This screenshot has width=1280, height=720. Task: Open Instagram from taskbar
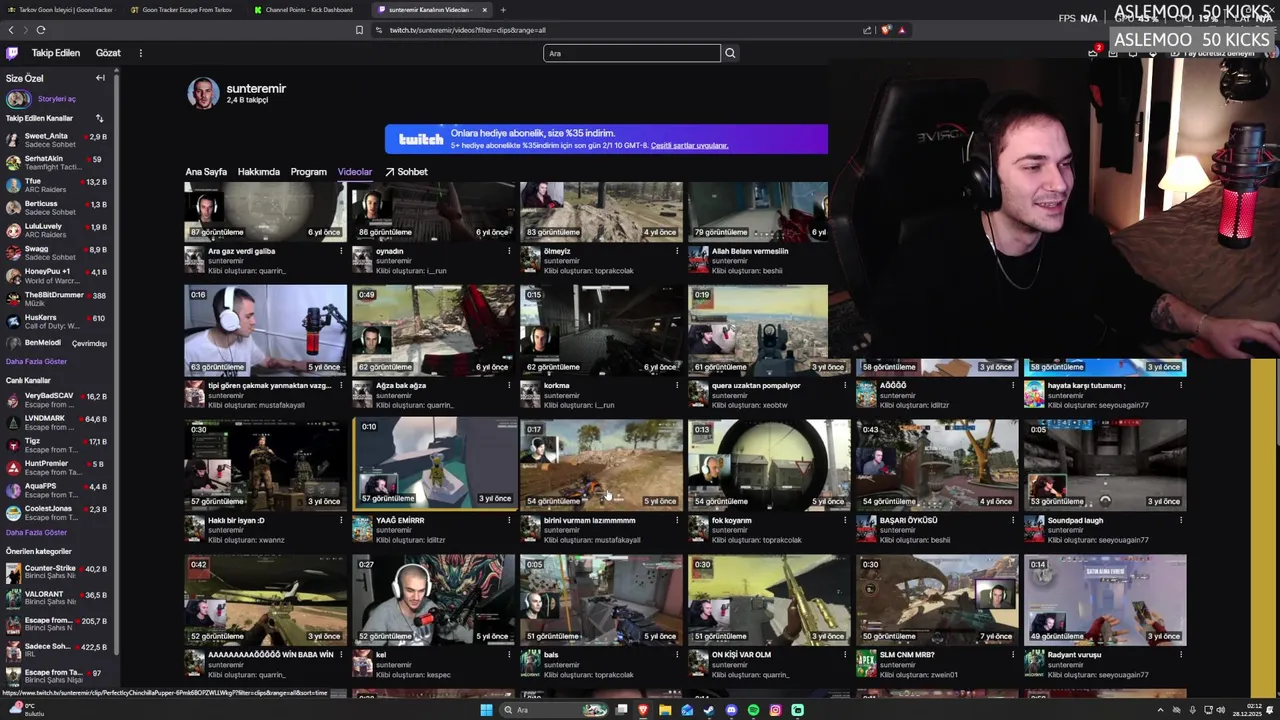pos(775,710)
